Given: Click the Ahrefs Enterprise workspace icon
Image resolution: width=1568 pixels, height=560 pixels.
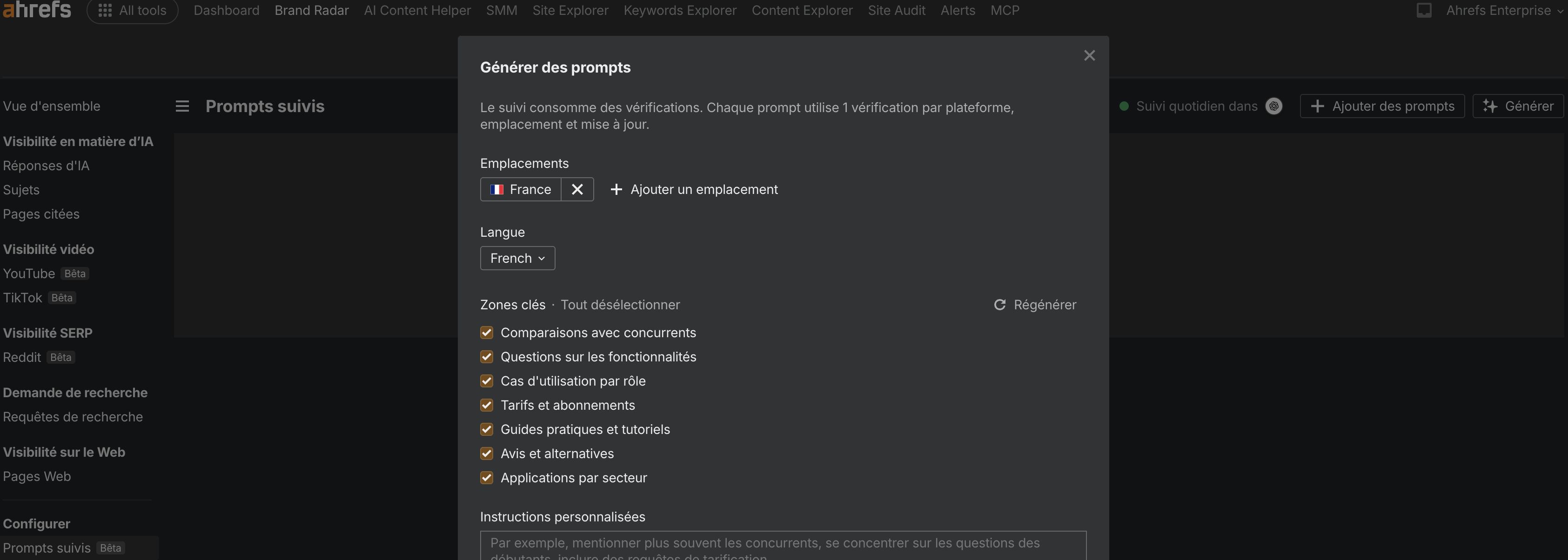Looking at the screenshot, I should [1424, 10].
